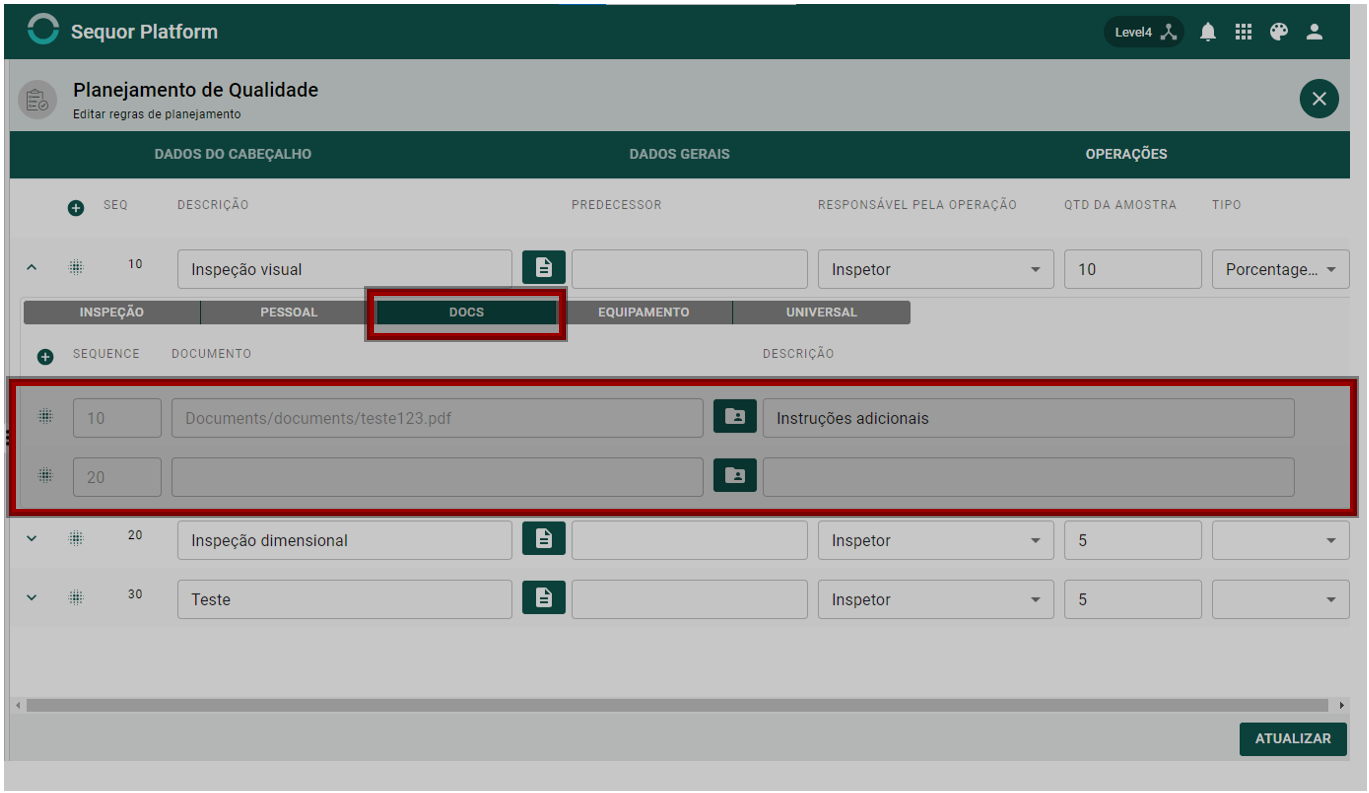
Task: Close the Planejamento de Qualidade panel
Action: tap(1319, 98)
